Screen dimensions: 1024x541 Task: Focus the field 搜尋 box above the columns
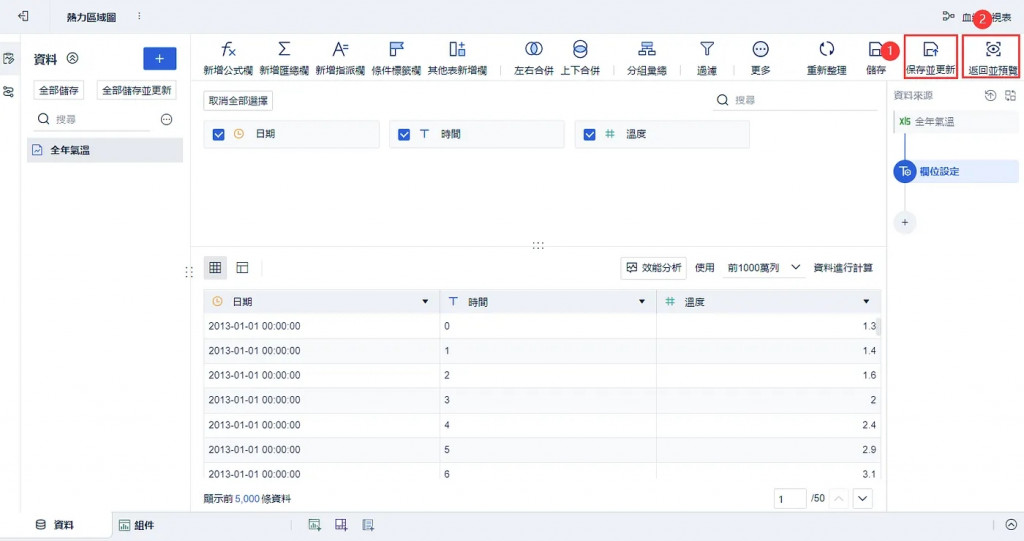click(795, 100)
